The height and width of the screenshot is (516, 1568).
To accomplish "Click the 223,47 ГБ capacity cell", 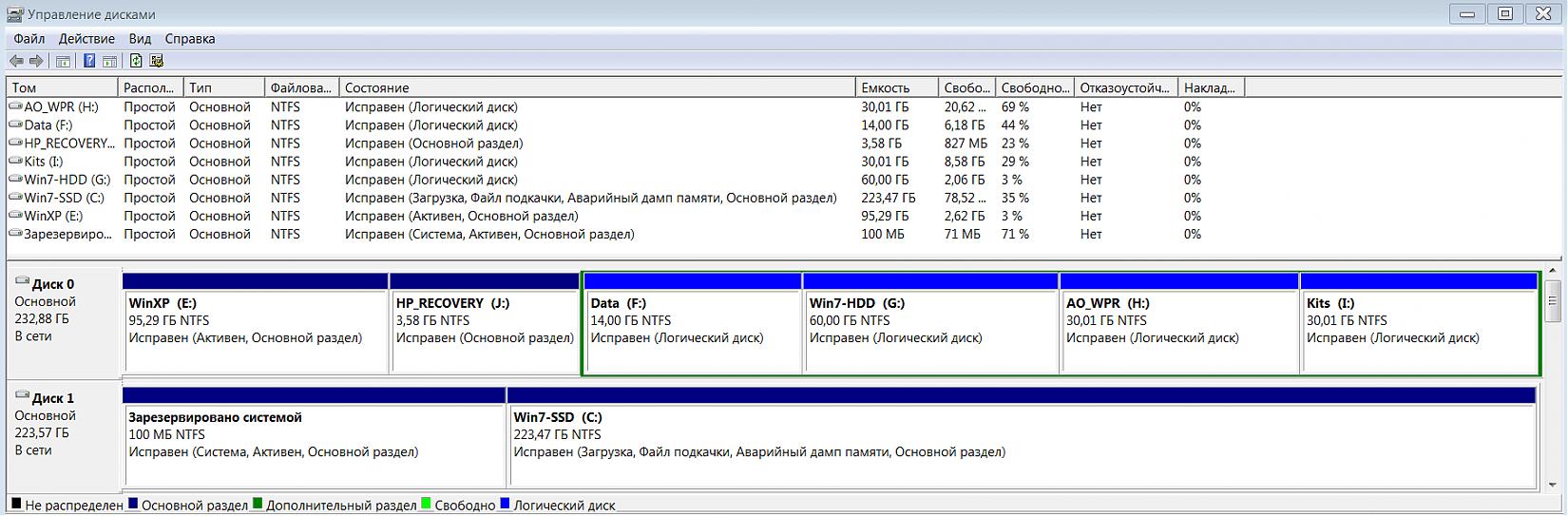I will [889, 198].
